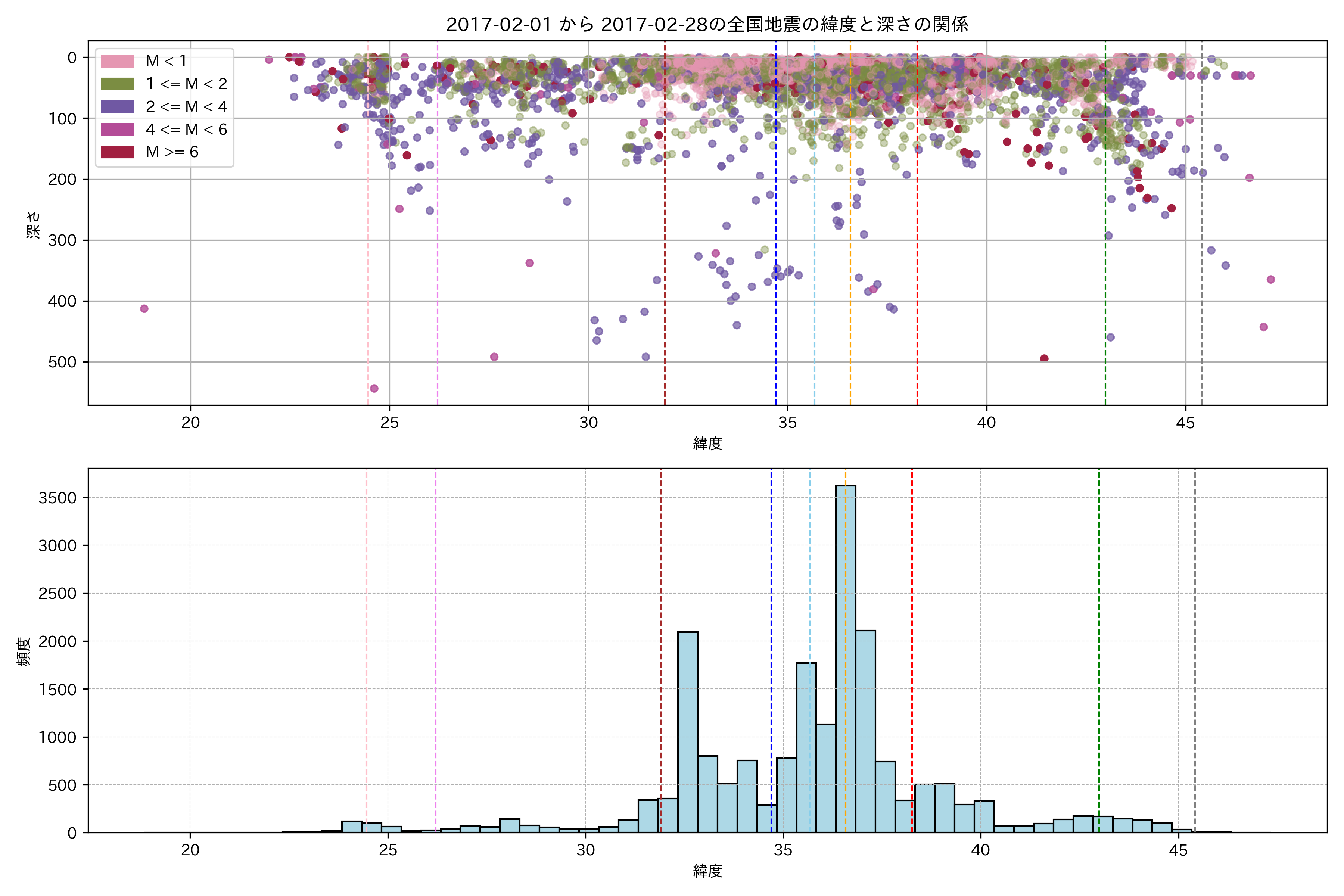Click the purple 2 <= M < 4 swatch
Image resolution: width=1344 pixels, height=896 pixels.
pyautogui.click(x=117, y=107)
